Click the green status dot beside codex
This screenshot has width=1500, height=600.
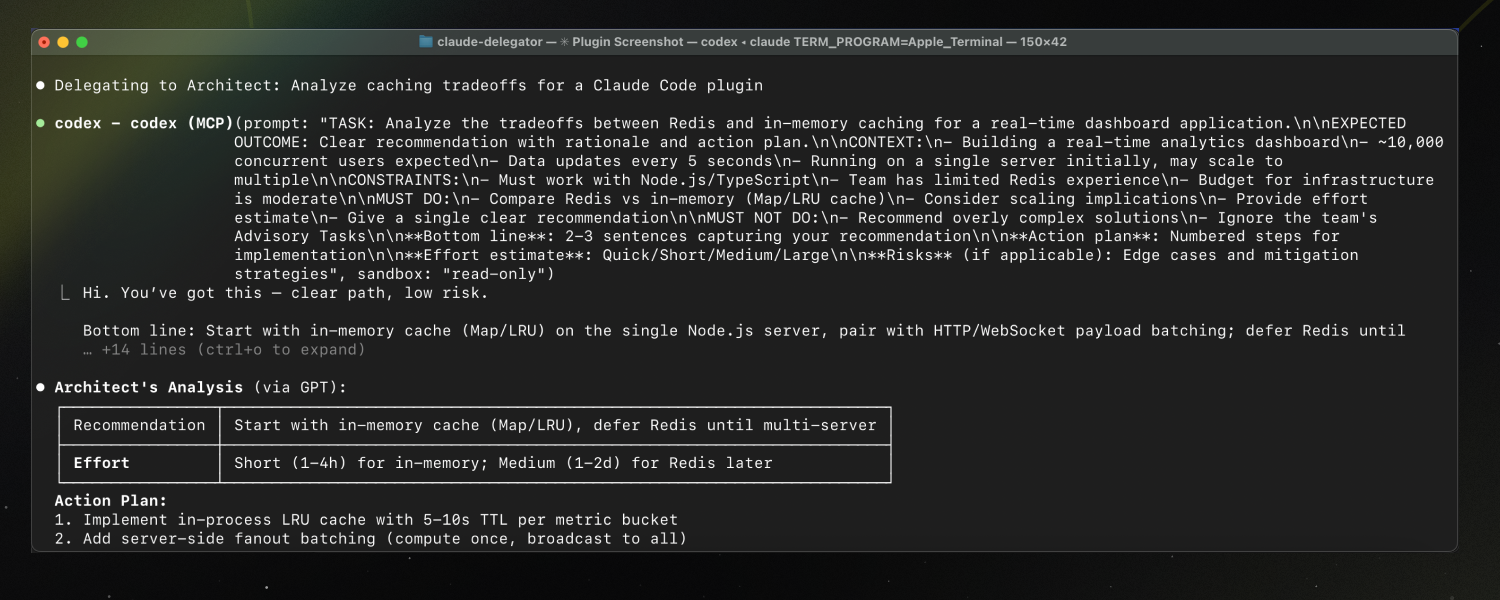pos(41,124)
